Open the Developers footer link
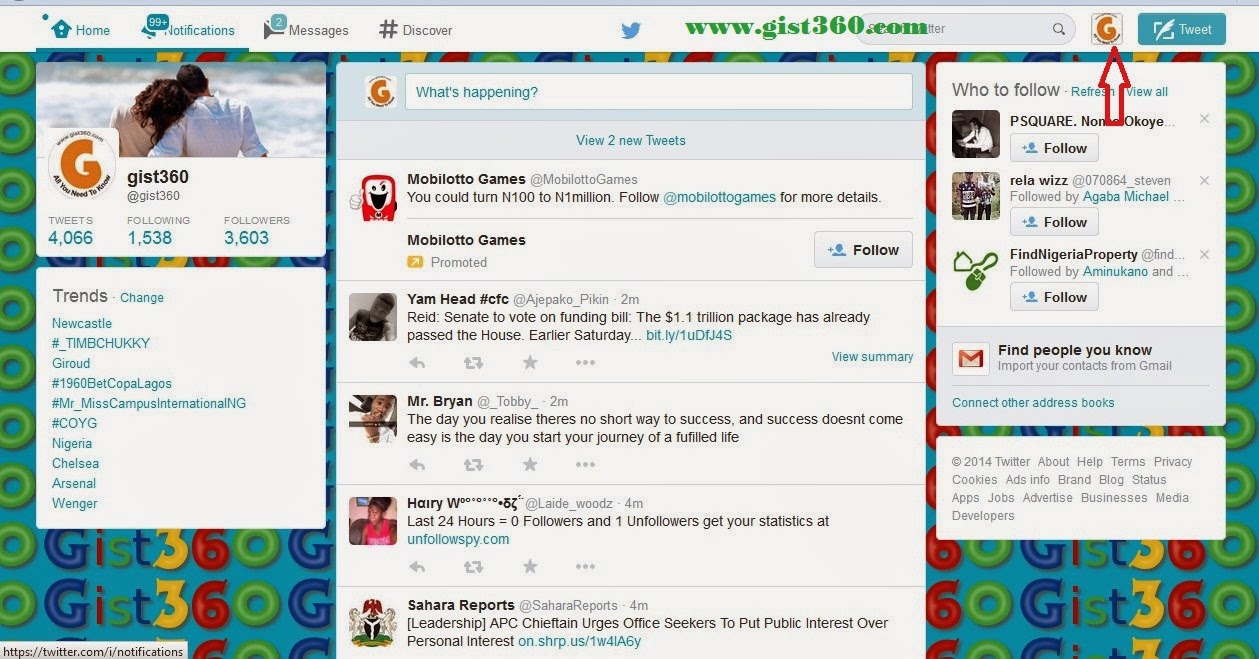Image resolution: width=1259 pixels, height=659 pixels. tap(983, 516)
